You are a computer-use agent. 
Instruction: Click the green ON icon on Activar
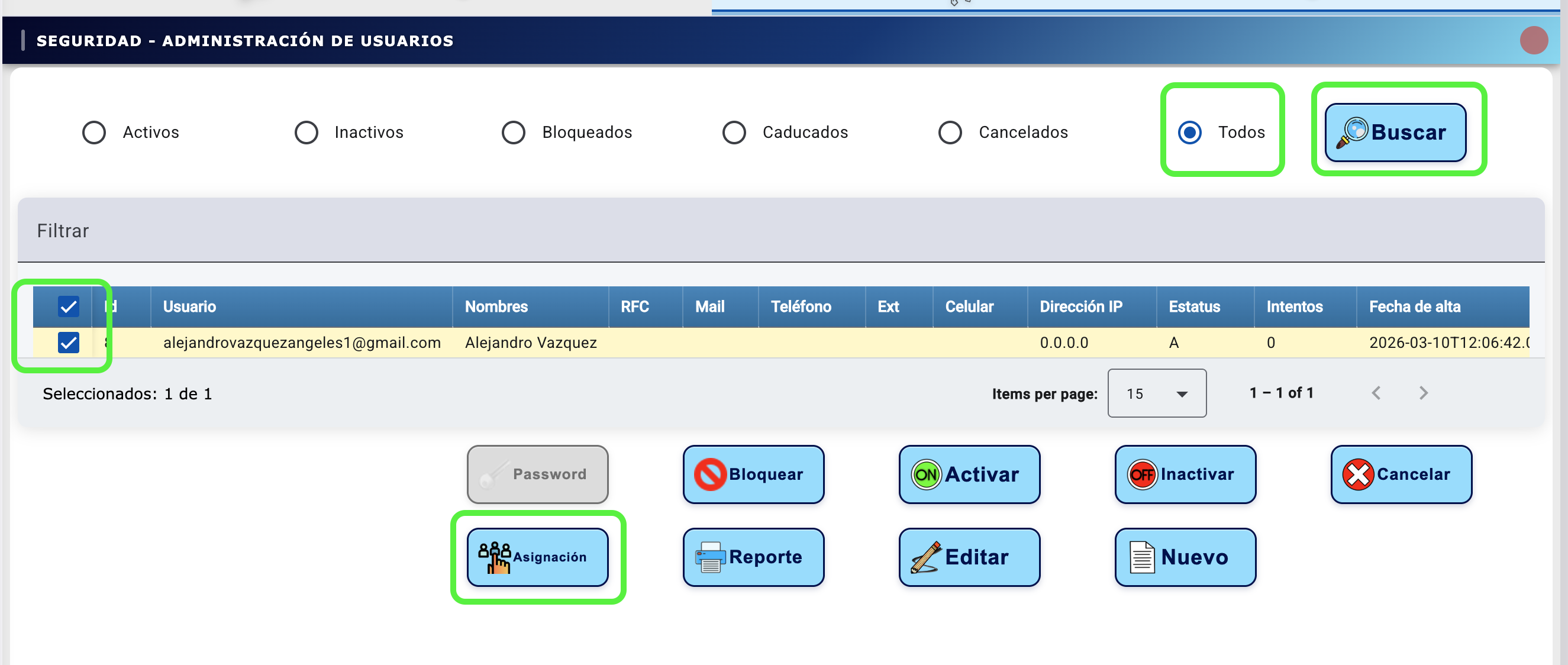tap(926, 474)
